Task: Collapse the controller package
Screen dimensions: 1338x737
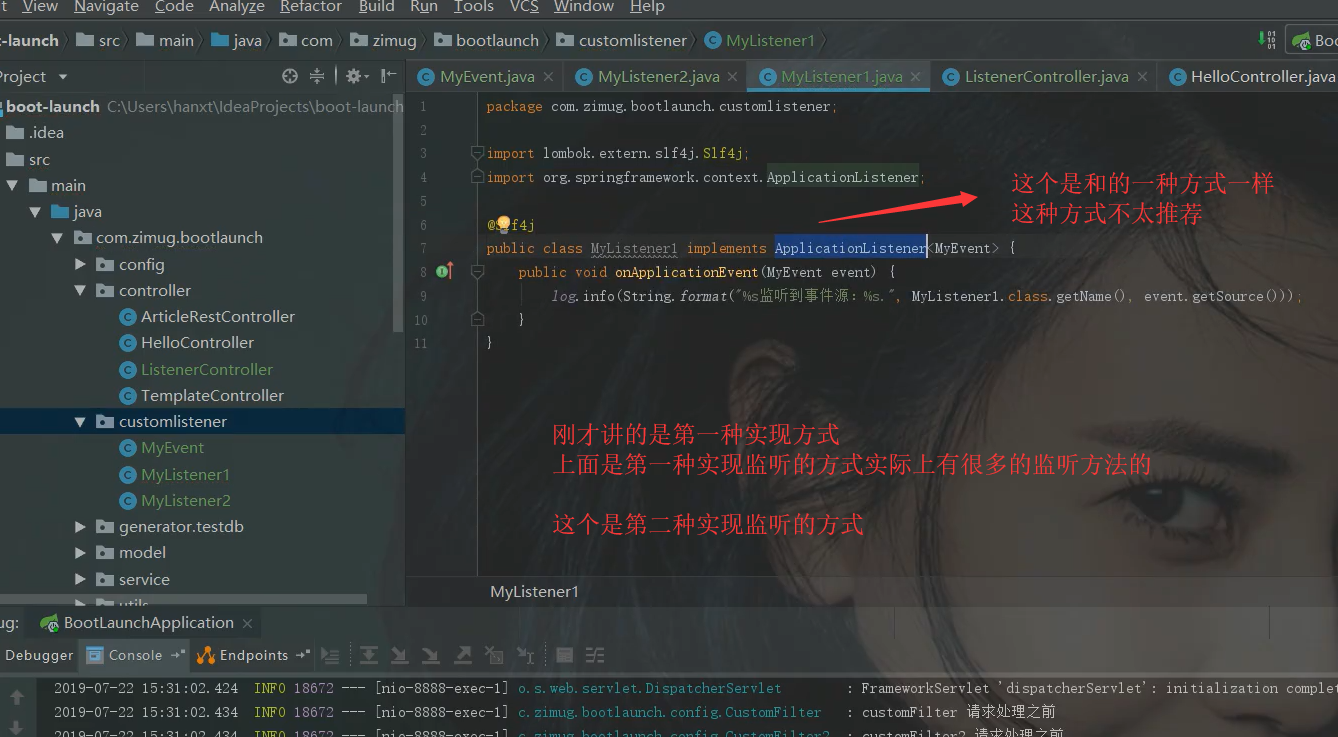Action: pyautogui.click(x=81, y=291)
